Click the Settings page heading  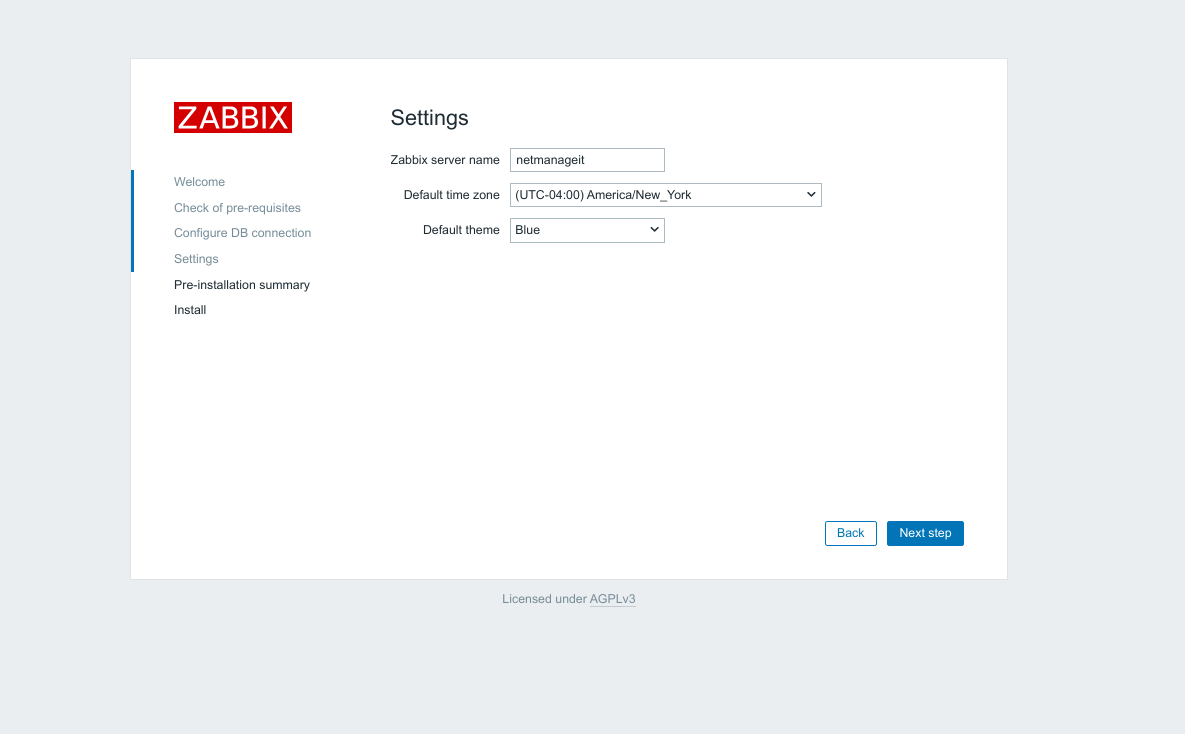429,118
